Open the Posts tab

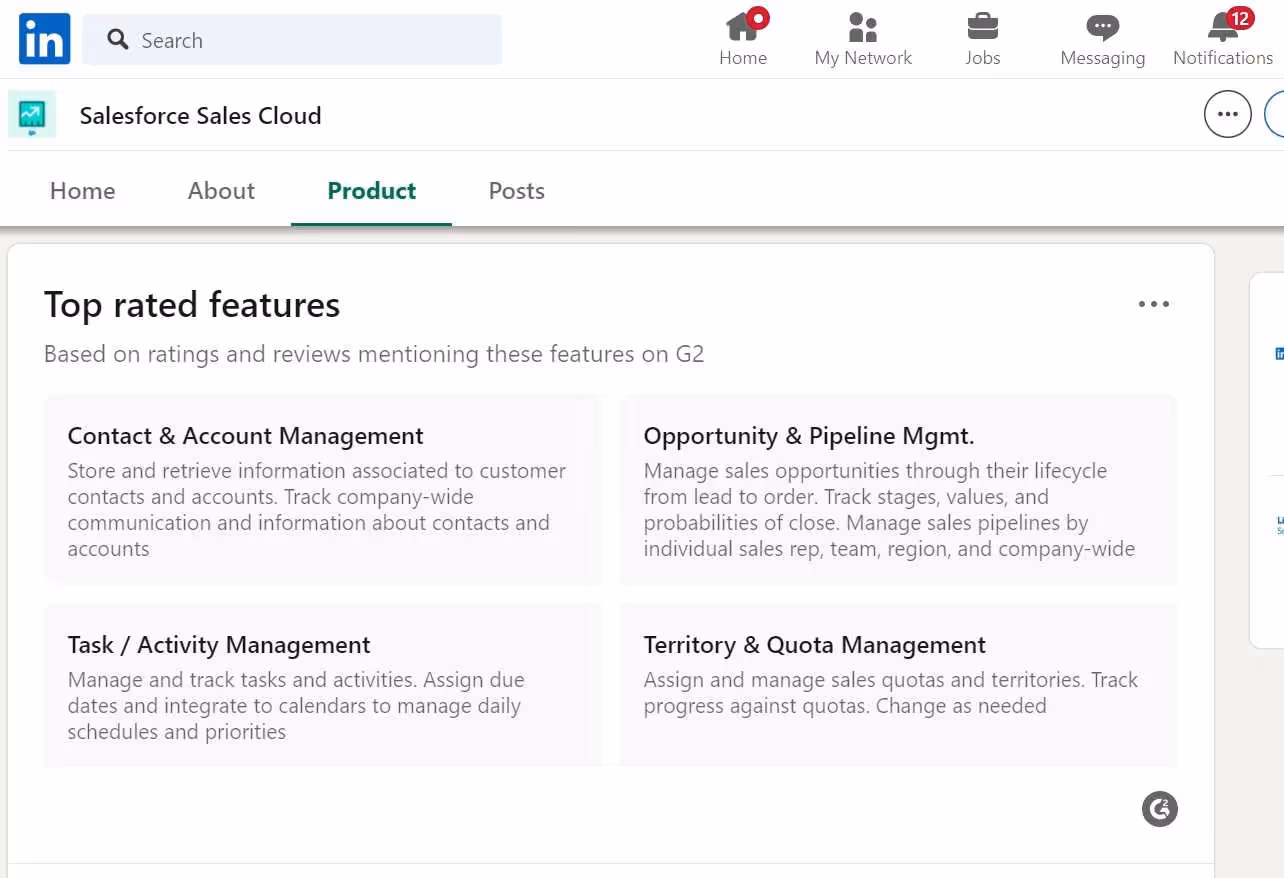point(516,190)
